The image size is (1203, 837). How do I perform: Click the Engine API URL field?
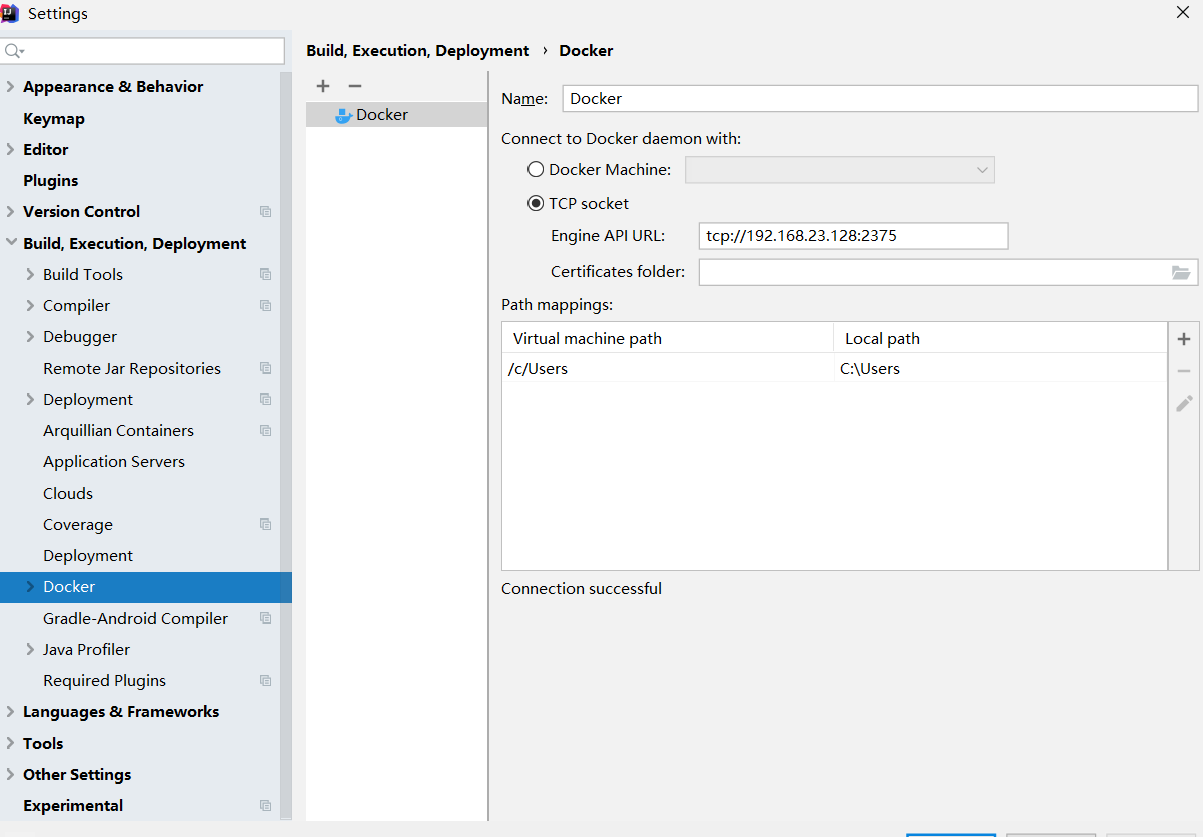[853, 236]
